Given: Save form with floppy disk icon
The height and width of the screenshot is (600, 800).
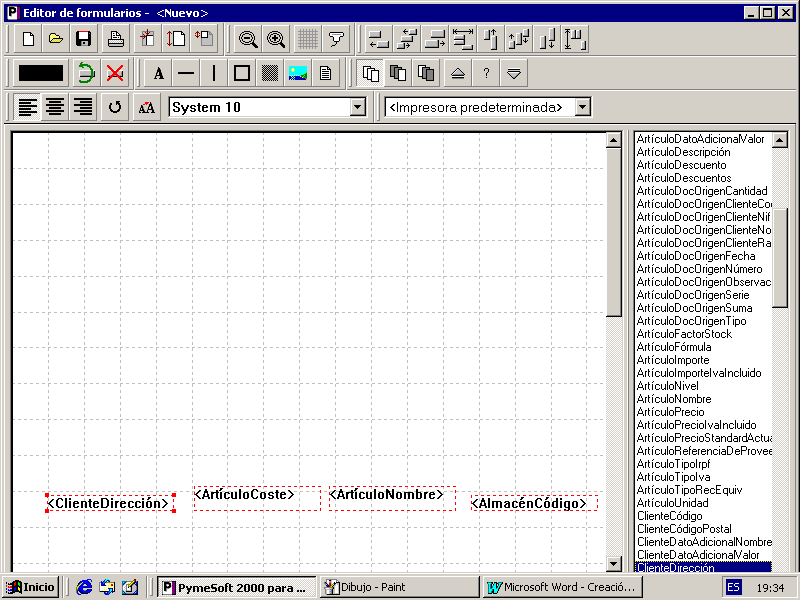Looking at the screenshot, I should click(x=83, y=39).
